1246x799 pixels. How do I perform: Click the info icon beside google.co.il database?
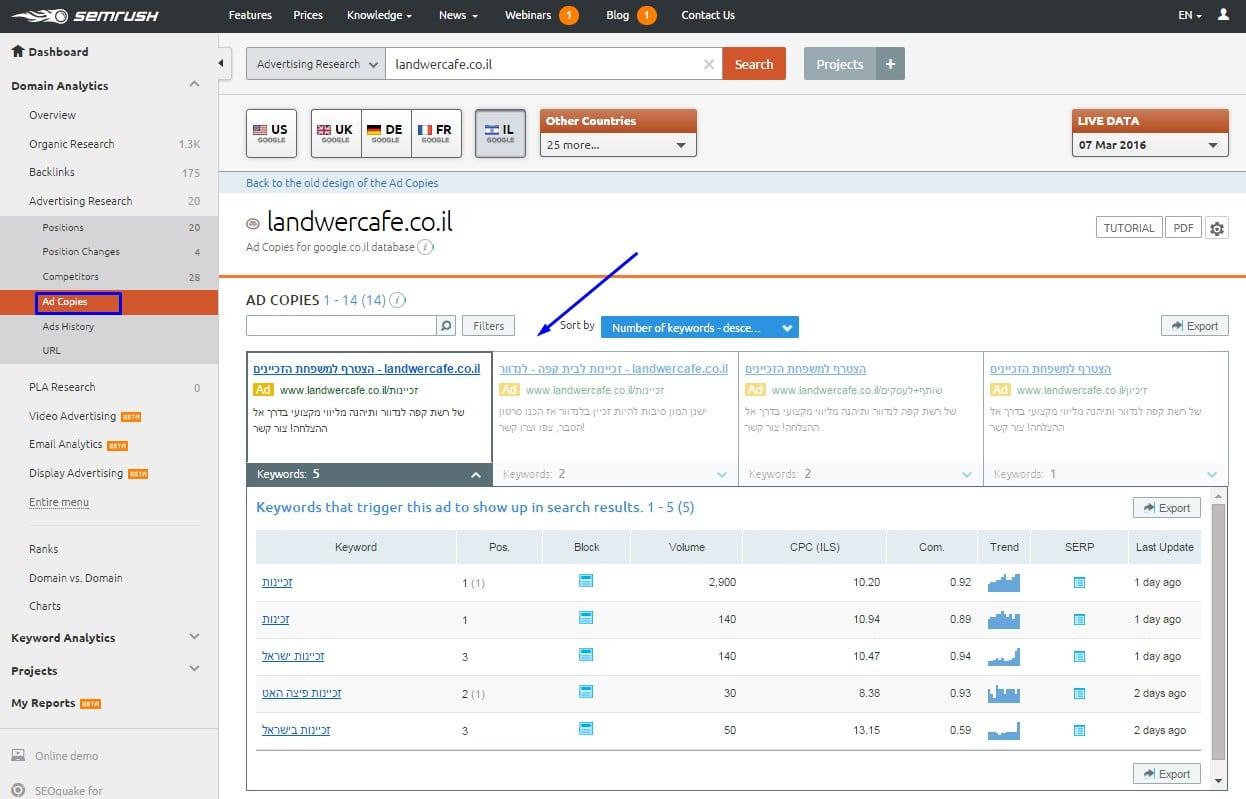(425, 247)
